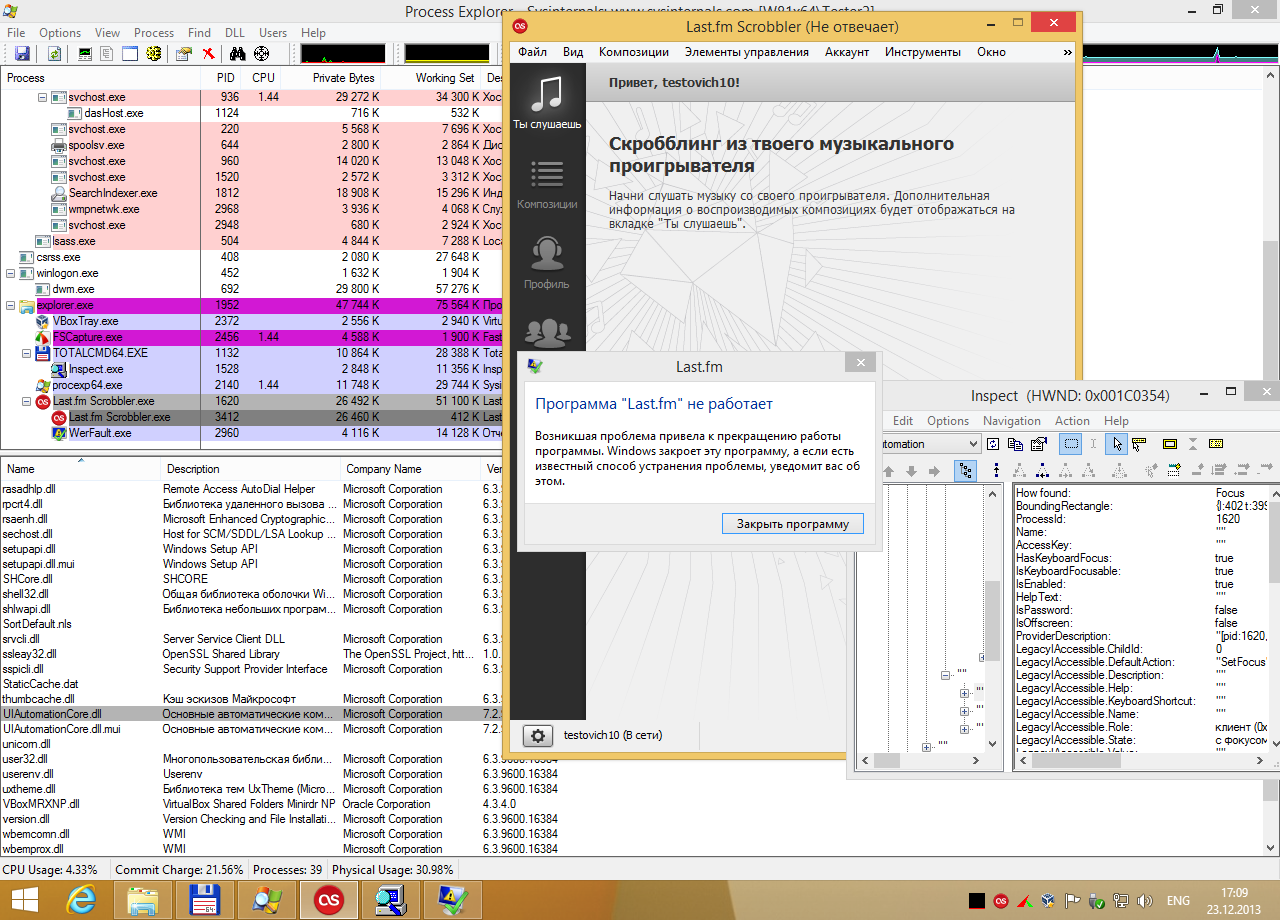This screenshot has width=1280, height=920.
Task: Open the Find menu in Process Explorer
Action: click(199, 33)
